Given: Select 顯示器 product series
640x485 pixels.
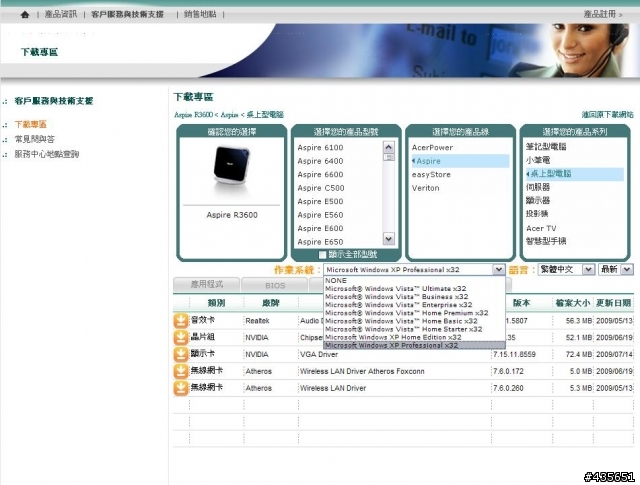Looking at the screenshot, I should [538, 200].
